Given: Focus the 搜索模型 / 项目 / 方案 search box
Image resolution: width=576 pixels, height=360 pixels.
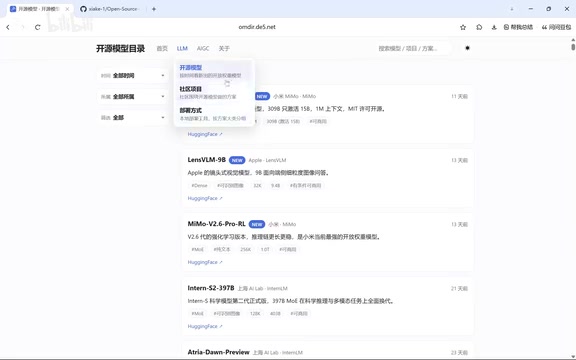Looking at the screenshot, I should coord(414,48).
